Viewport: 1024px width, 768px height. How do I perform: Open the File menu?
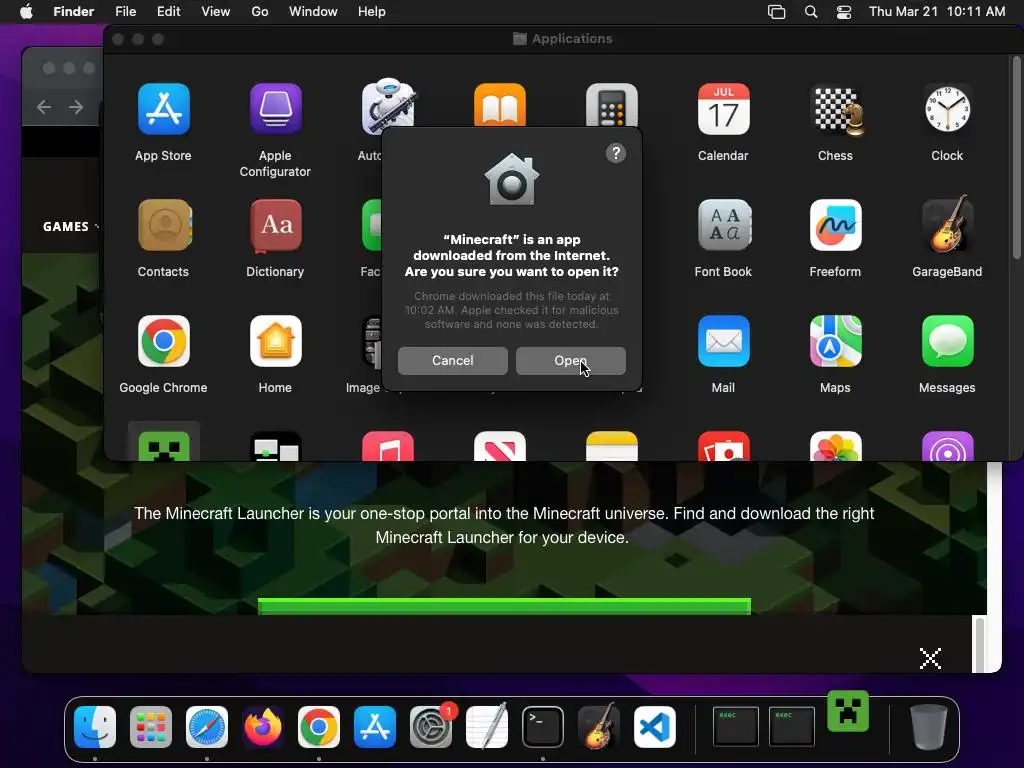[x=125, y=12]
